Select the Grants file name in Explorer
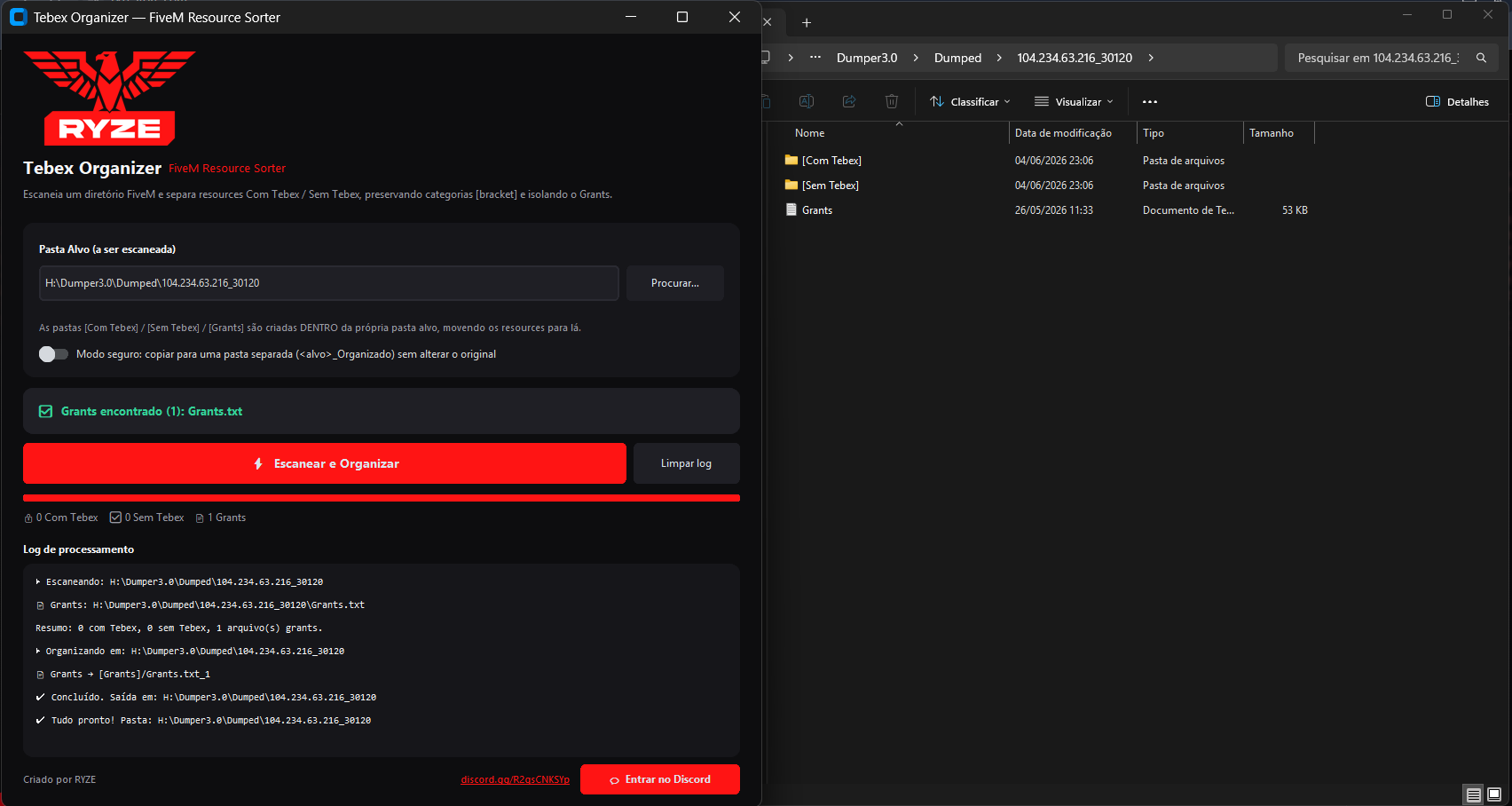1512x806 pixels. pyautogui.click(x=817, y=210)
